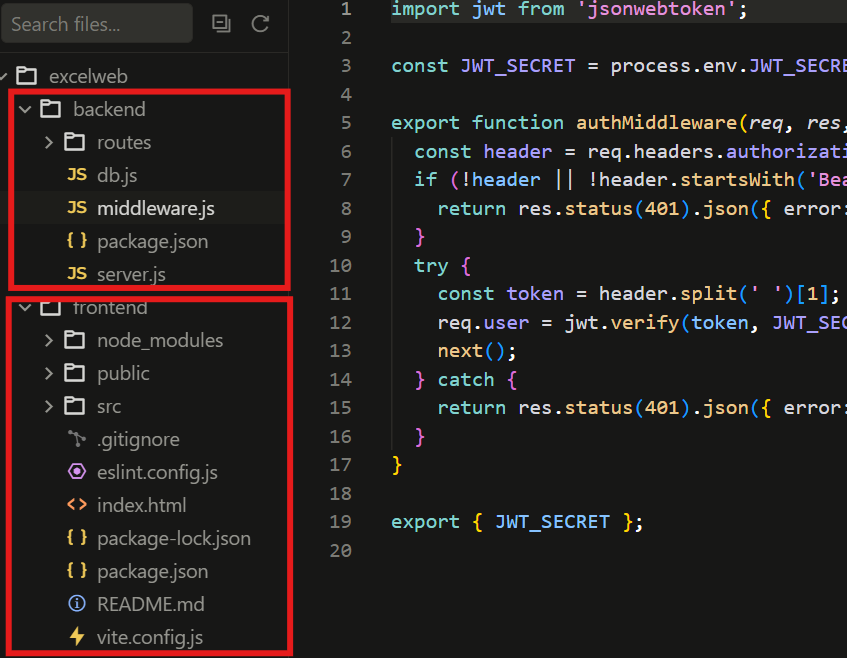This screenshot has height=658, width=847.
Task: Open the index.html file
Action: pos(142,506)
